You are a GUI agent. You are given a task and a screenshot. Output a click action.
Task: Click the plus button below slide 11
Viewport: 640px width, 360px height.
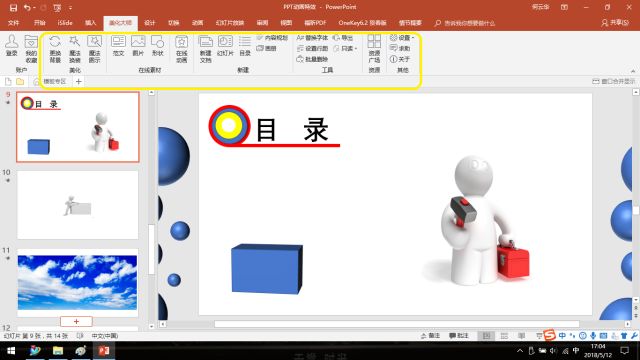tap(76, 322)
